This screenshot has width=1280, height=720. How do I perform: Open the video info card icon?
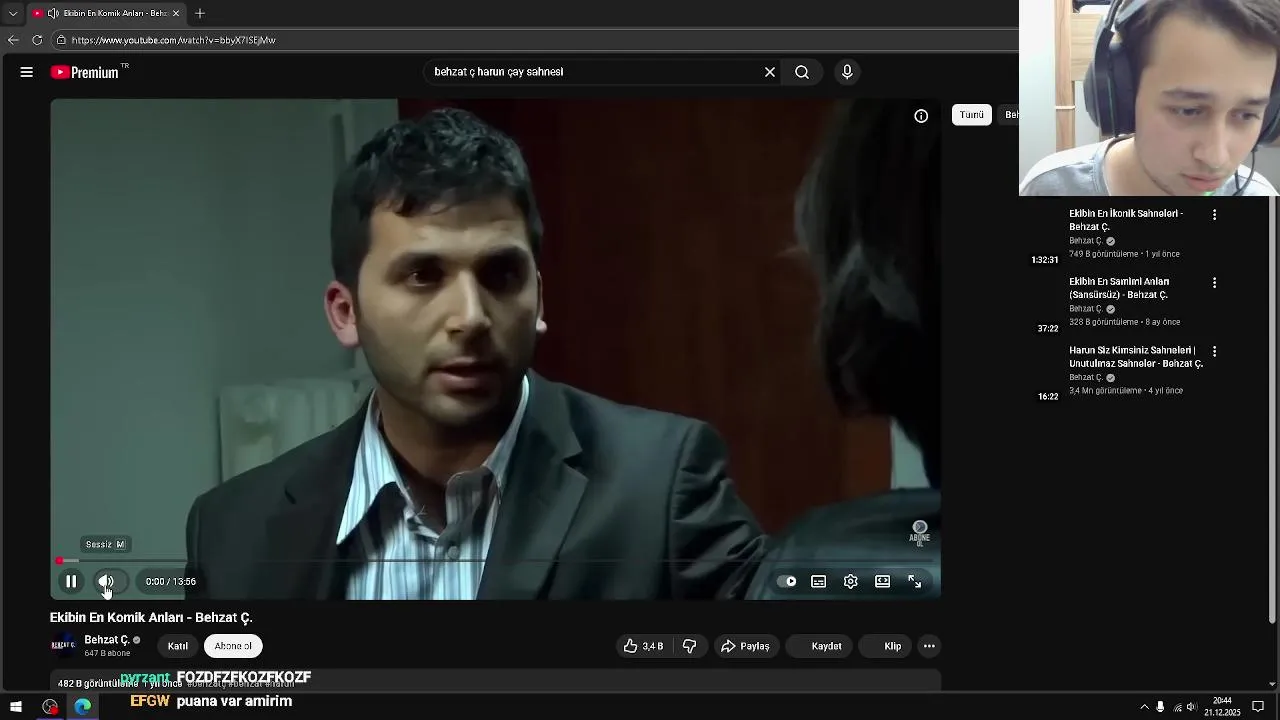point(921,116)
